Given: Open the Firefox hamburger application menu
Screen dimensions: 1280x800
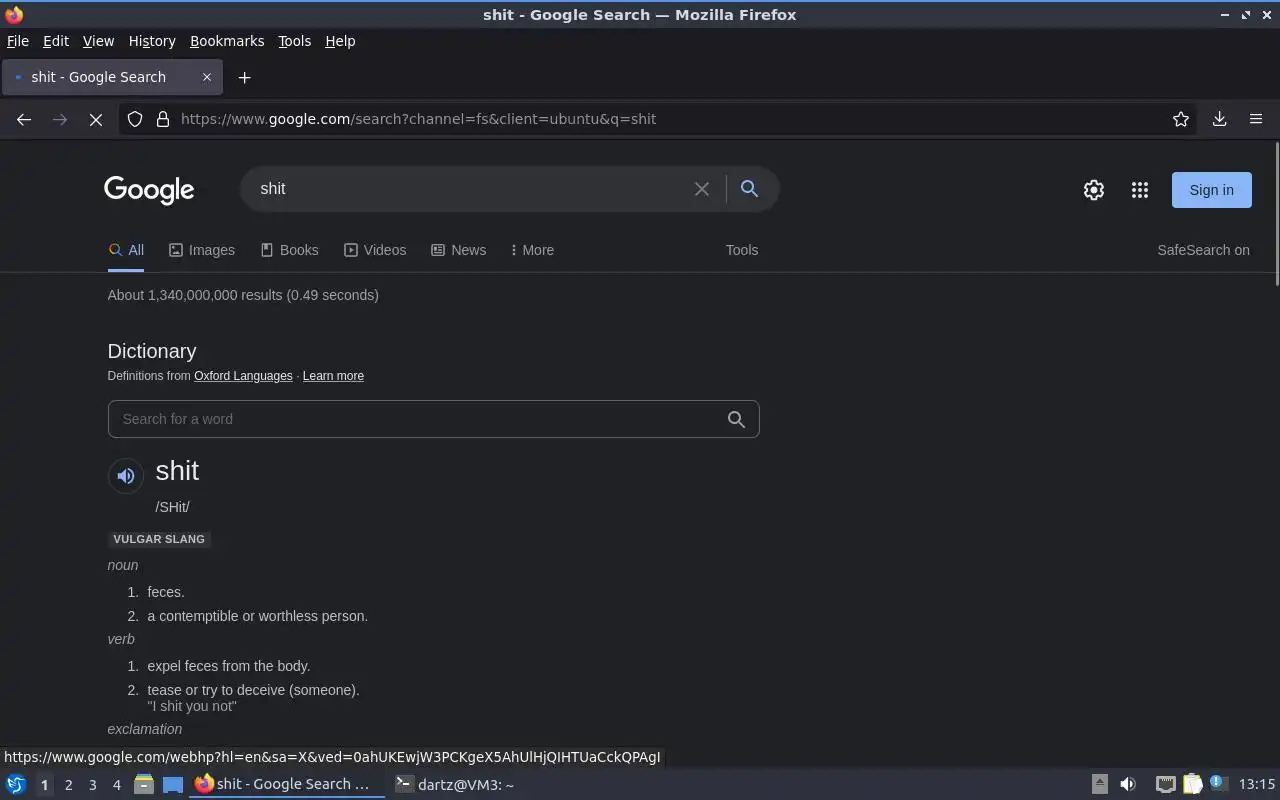Looking at the screenshot, I should (1256, 119).
